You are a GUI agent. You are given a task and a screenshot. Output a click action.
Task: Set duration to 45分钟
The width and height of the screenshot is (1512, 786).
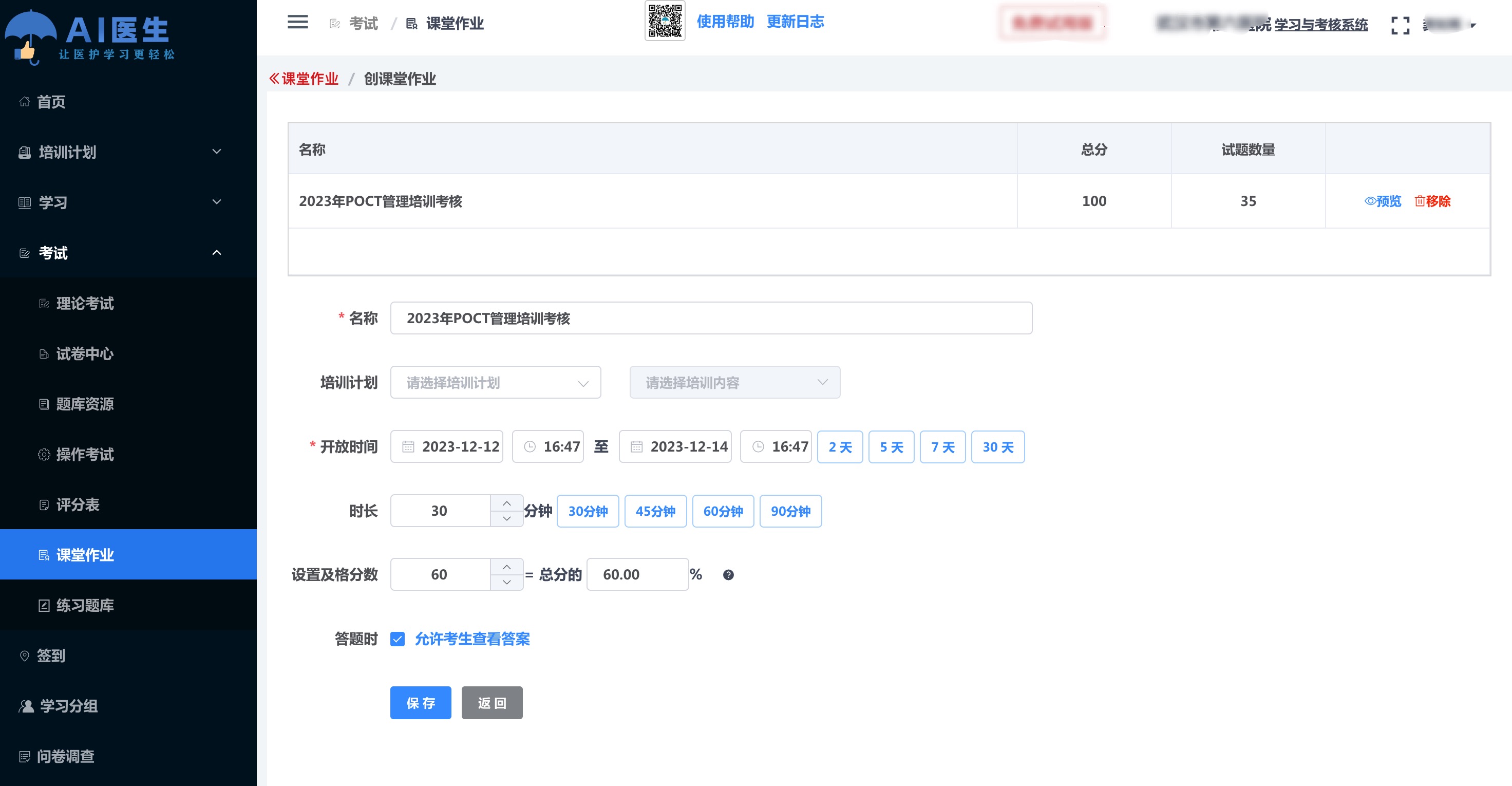655,511
